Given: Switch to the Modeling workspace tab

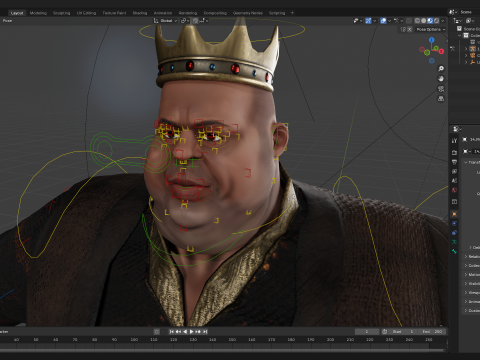Looking at the screenshot, I should (x=38, y=13).
